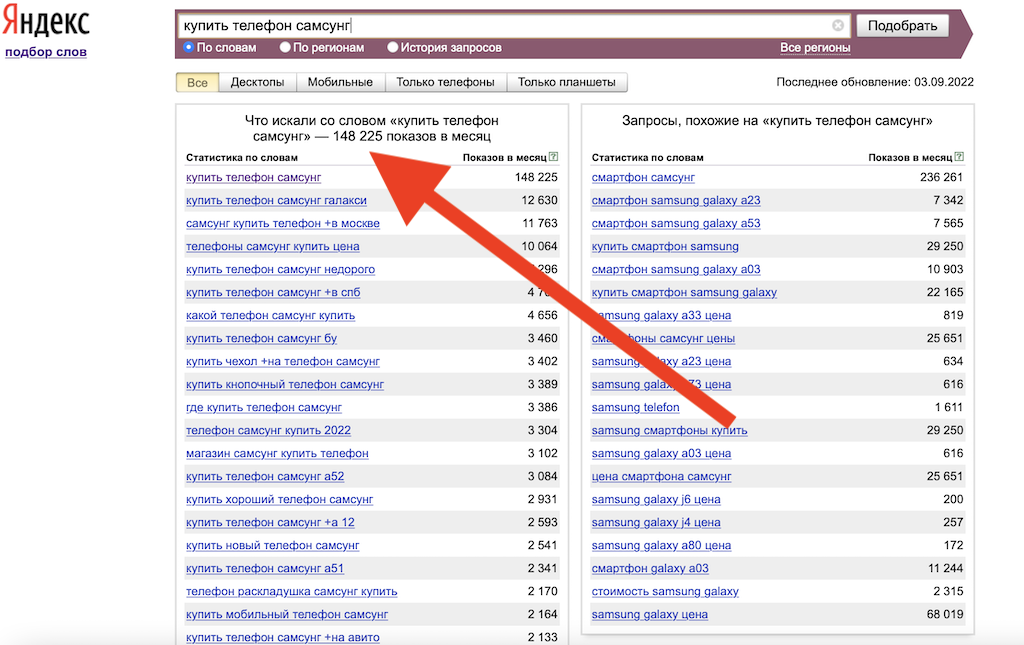Open samsung galaxy a03 цена link
Screen dimensions: 1024x645
(662, 453)
